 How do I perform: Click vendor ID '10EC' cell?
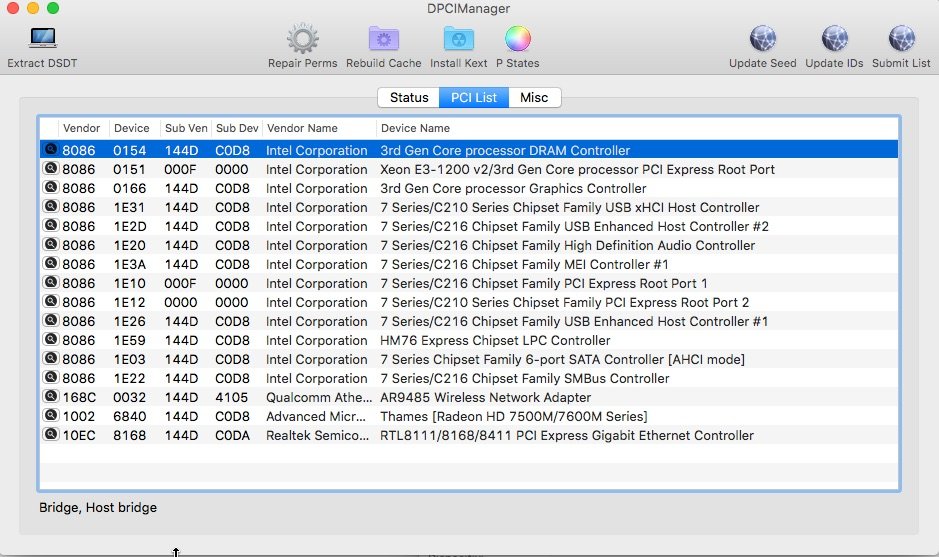(x=79, y=435)
